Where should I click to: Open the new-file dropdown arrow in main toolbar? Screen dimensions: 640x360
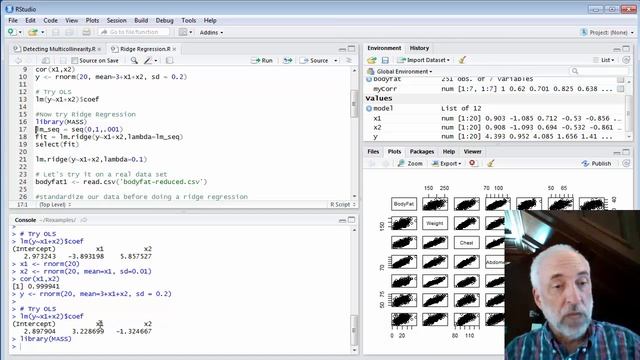[20, 32]
